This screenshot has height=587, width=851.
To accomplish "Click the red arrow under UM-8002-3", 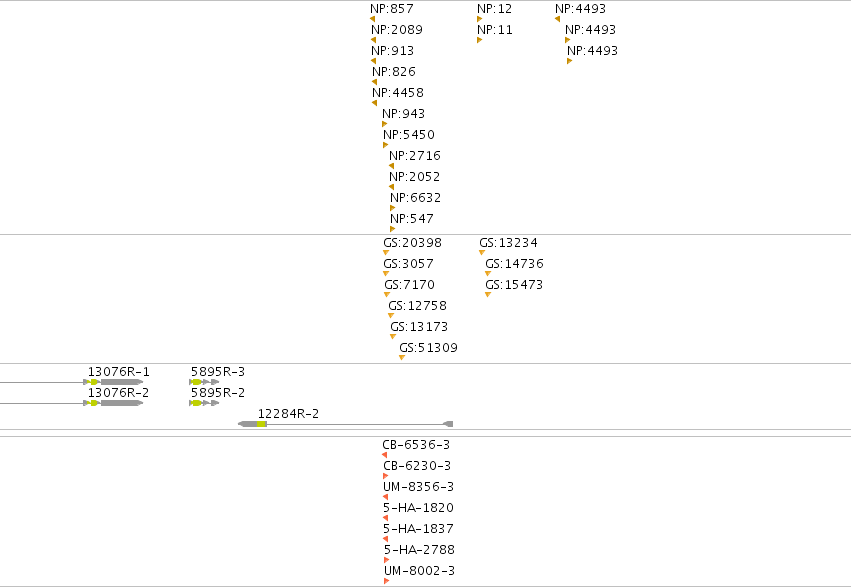I will pyautogui.click(x=386, y=581).
